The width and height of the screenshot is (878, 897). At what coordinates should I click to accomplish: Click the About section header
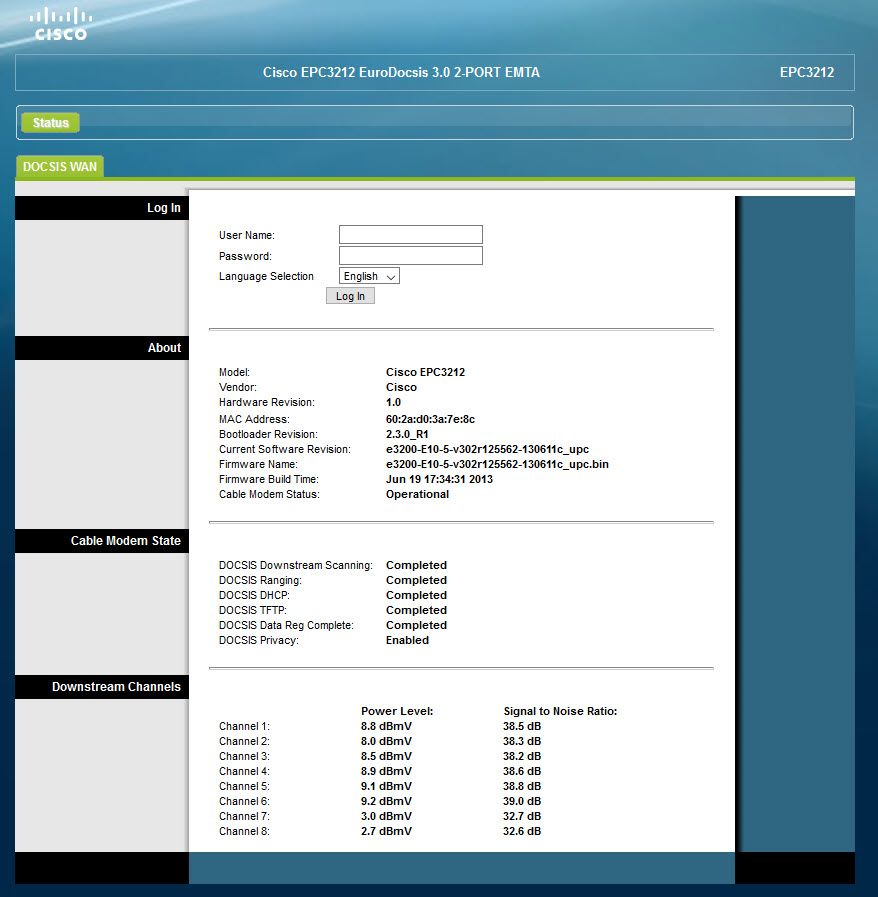click(x=102, y=348)
